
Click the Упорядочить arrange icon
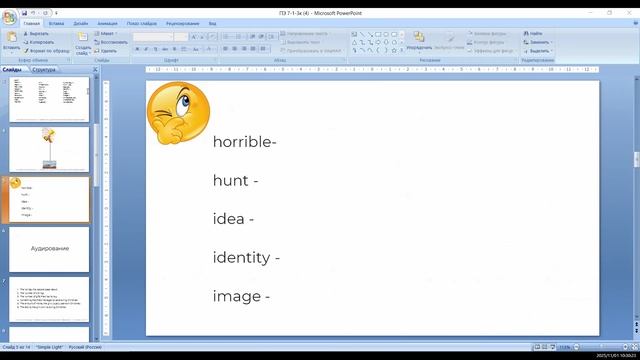[419, 37]
